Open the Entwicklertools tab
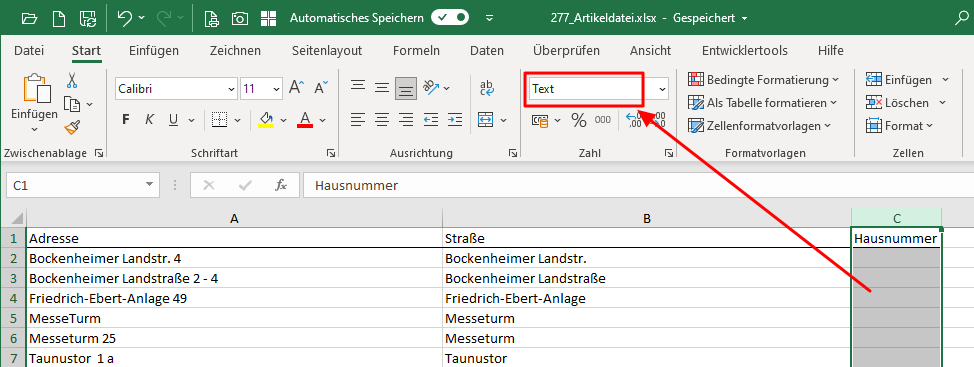Image resolution: width=974 pixels, height=367 pixels. coord(744,50)
